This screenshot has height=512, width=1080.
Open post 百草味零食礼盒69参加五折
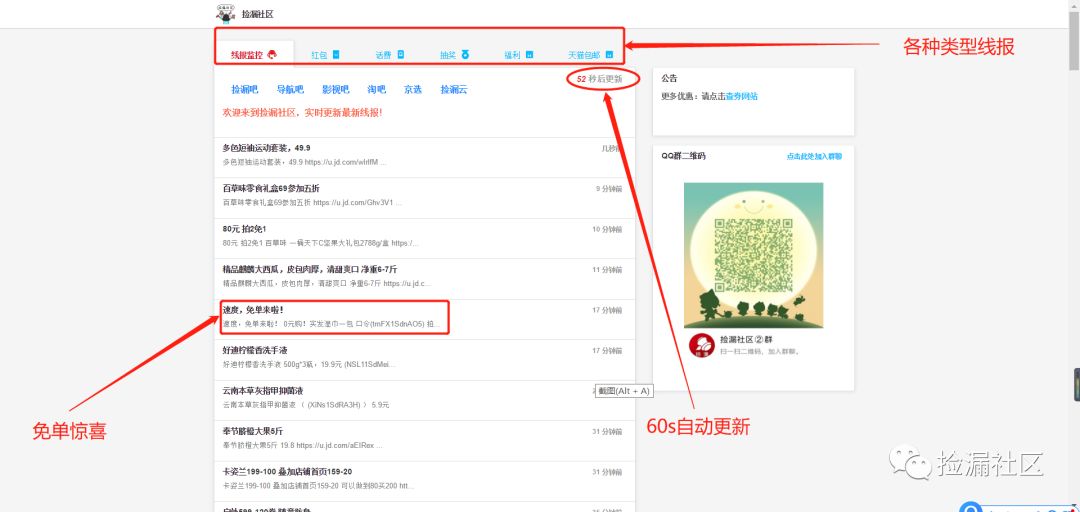click(x=271, y=189)
